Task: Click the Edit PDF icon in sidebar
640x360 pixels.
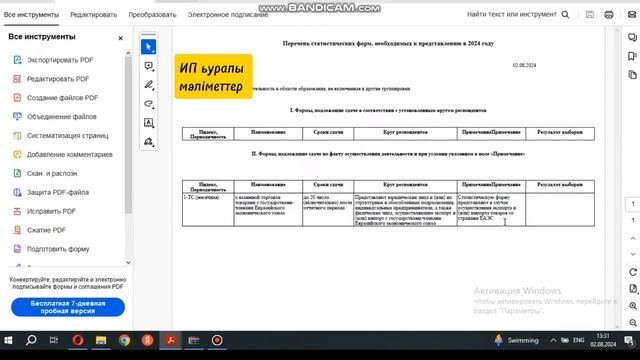Action: pyautogui.click(x=17, y=79)
